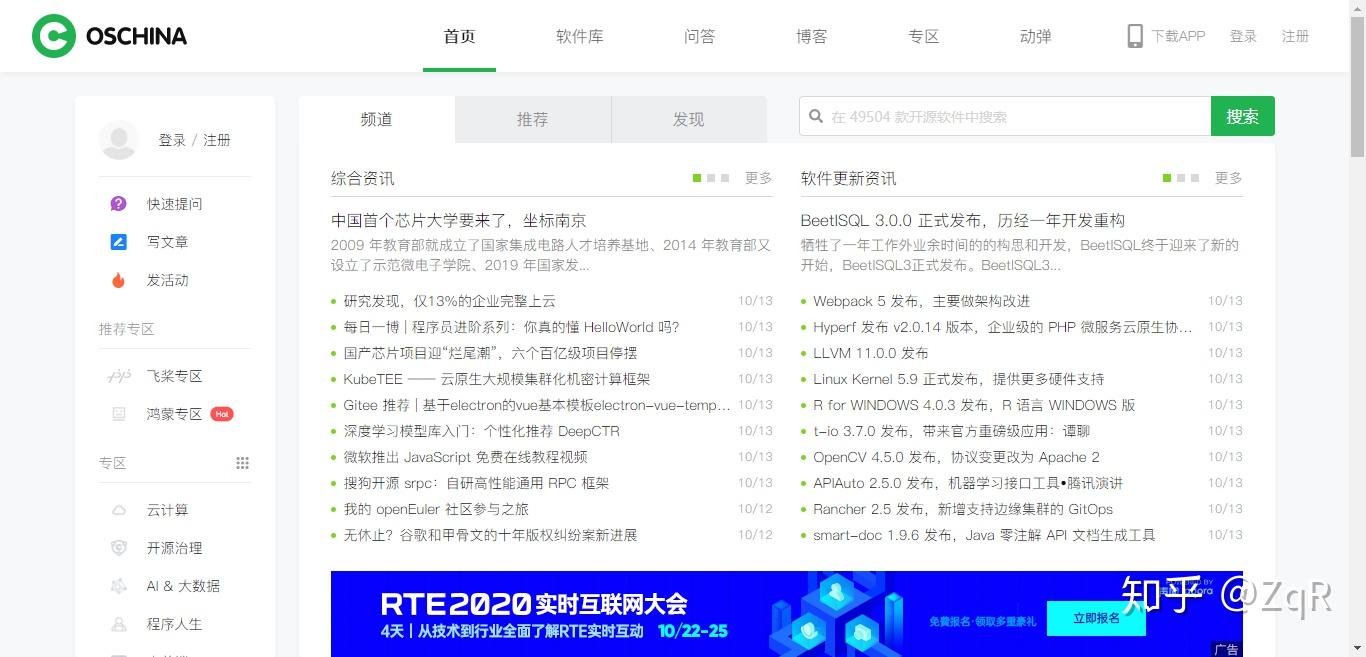This screenshot has width=1366, height=657.
Task: Open article Hyperf 发布 v2.0.14 版本
Action: pos(1003,327)
